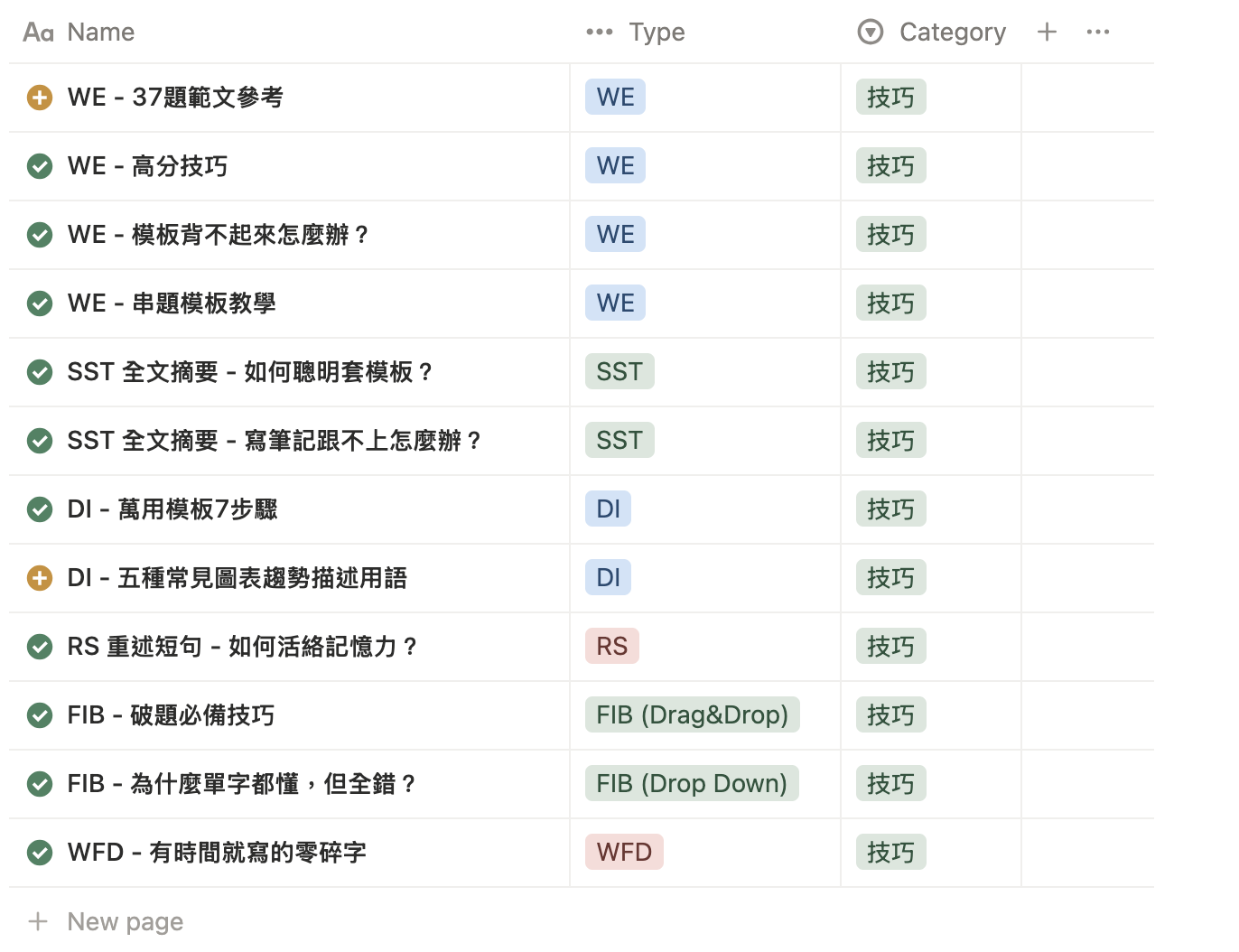Click the green check icon beside WE - 高分技巧

40,166
